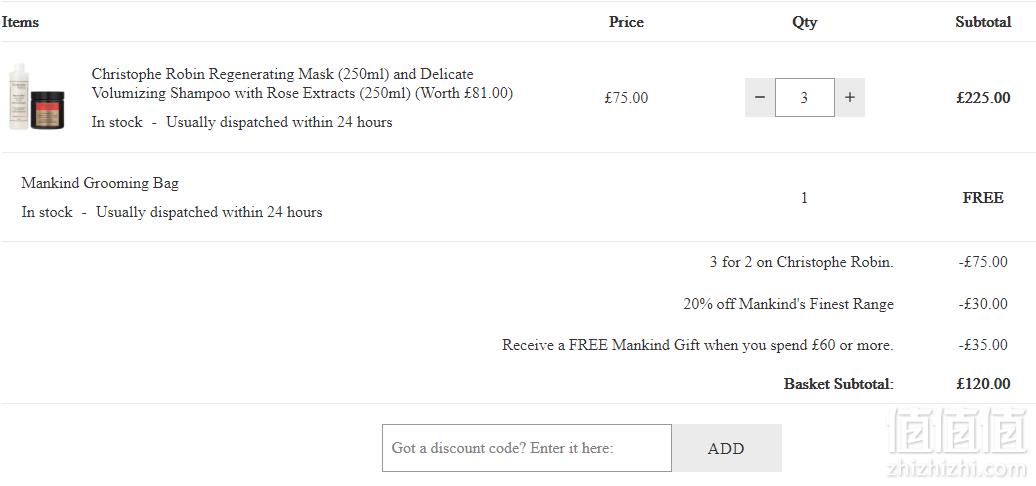
Task: Open the Christophe Robin product thumbnail
Action: click(36, 97)
